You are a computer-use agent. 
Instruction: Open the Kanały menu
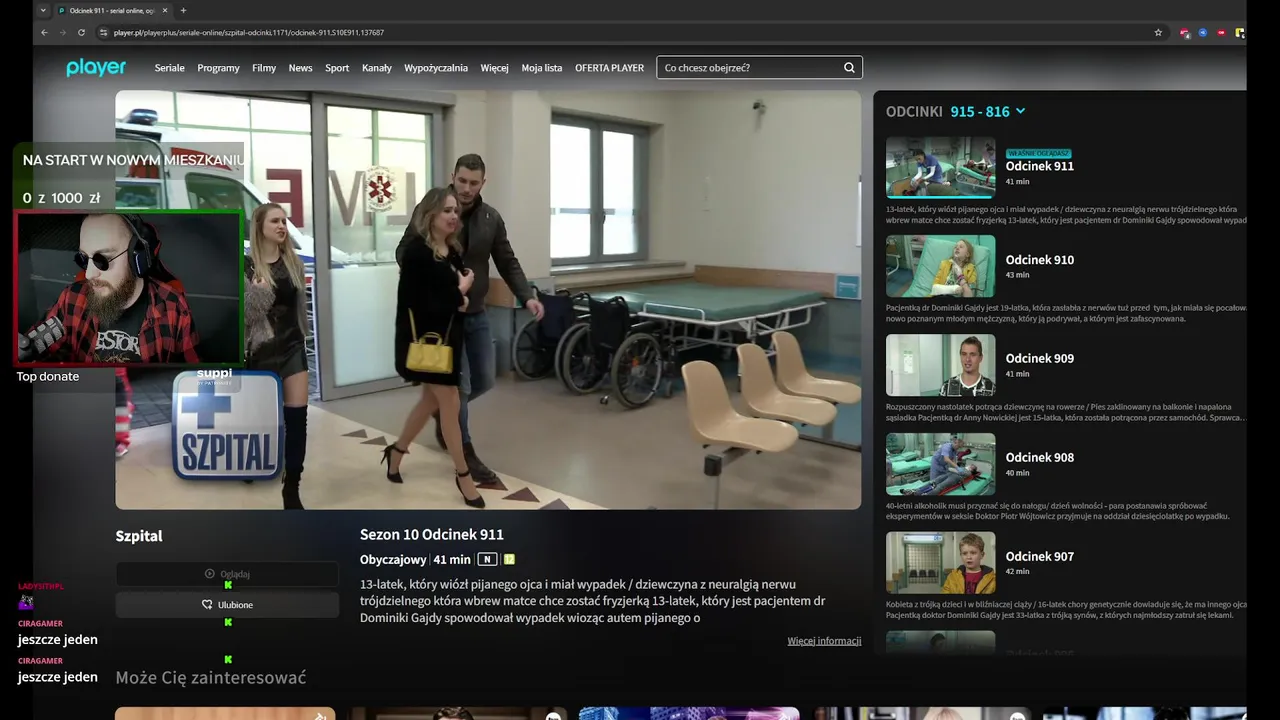[x=377, y=68]
